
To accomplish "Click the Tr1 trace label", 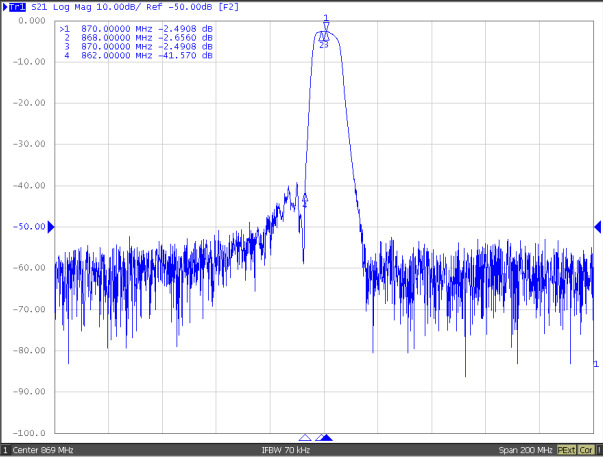I will pos(16,7).
